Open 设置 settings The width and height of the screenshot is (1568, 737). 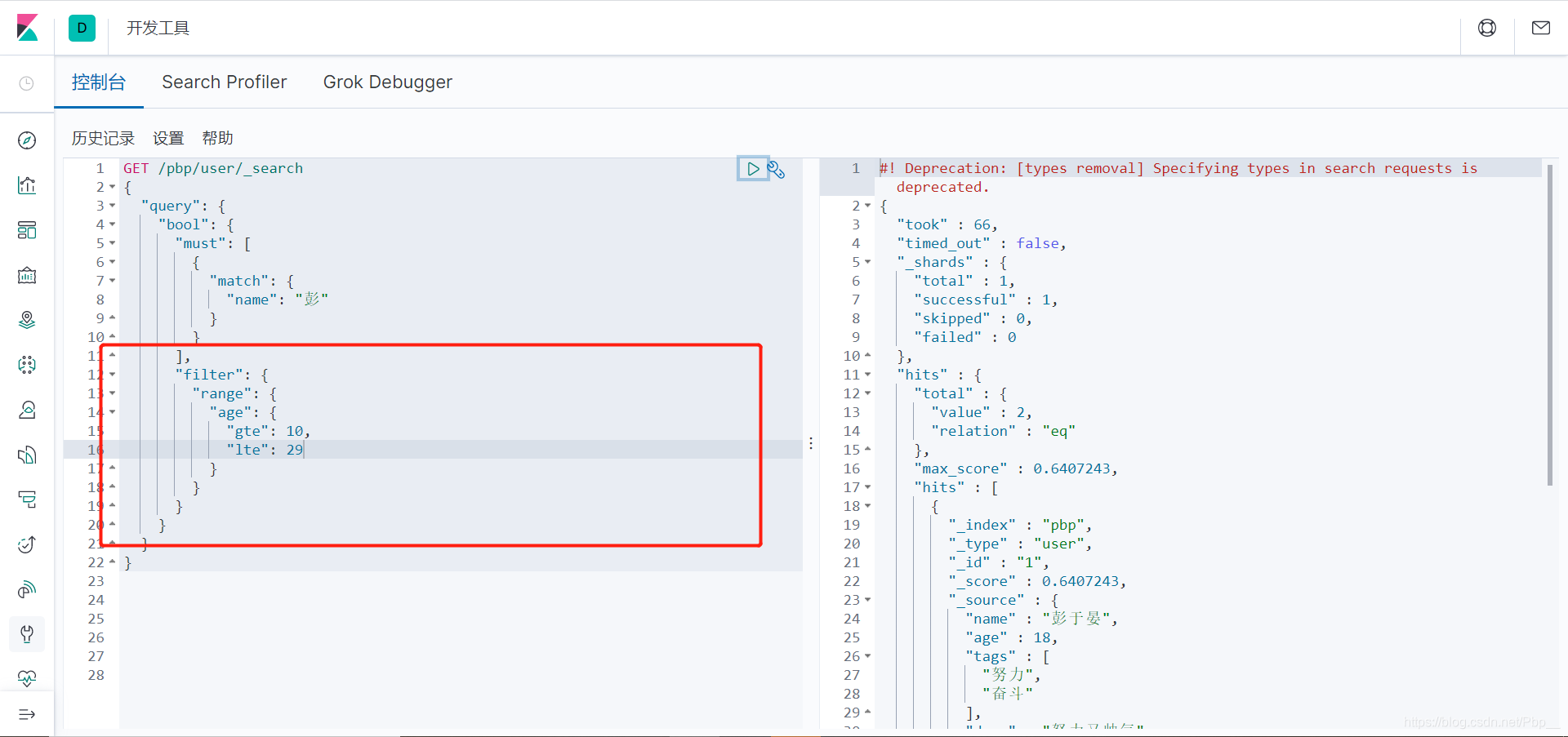pyautogui.click(x=168, y=138)
